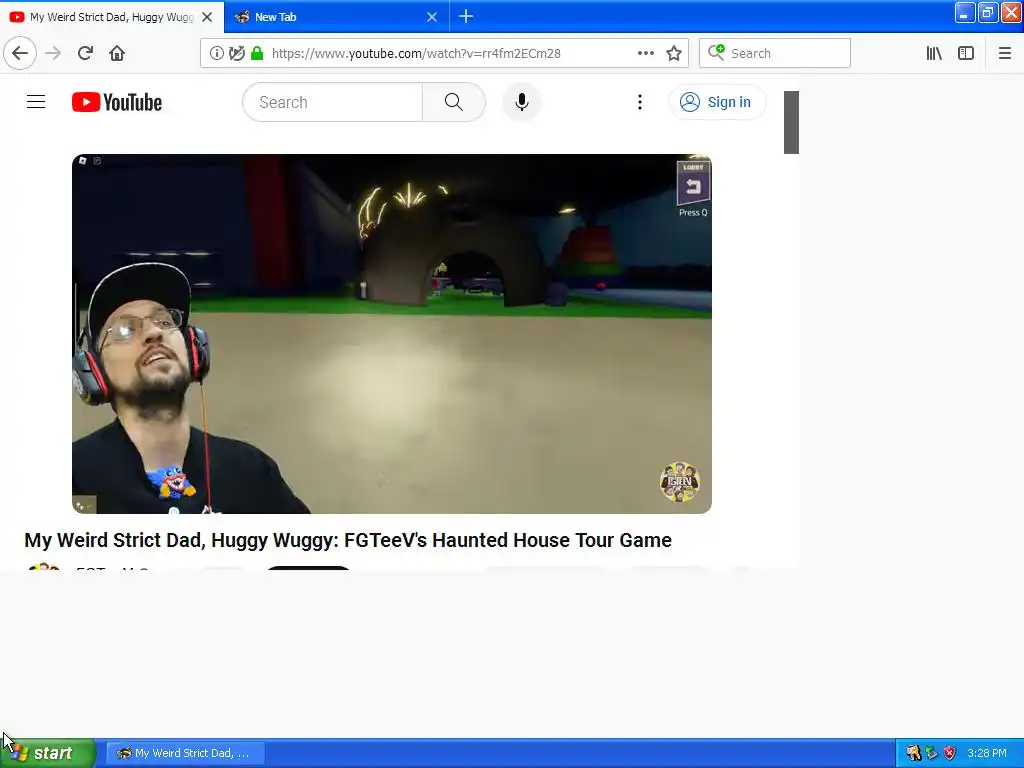Viewport: 1024px width, 768px height.
Task: Click the URL in the address bar
Action: coord(416,54)
